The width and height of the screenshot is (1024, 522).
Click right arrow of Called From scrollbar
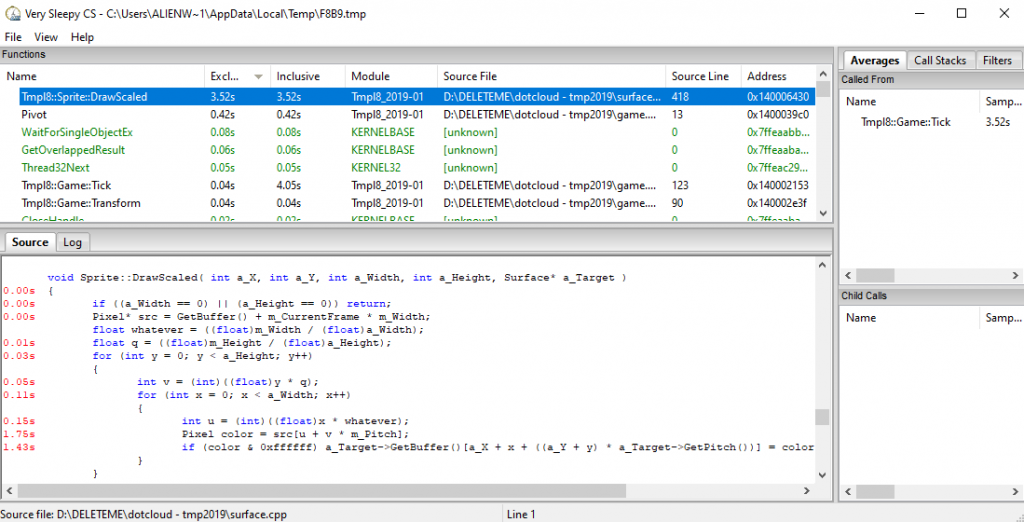click(x=1016, y=275)
